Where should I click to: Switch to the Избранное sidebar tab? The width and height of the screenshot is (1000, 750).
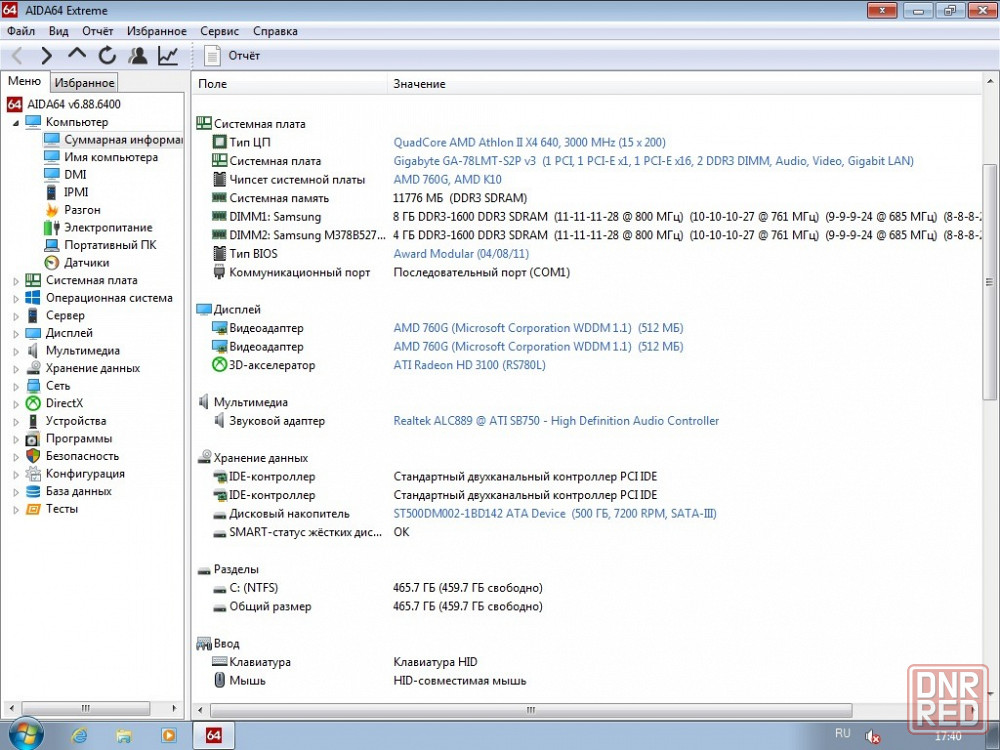tap(84, 82)
